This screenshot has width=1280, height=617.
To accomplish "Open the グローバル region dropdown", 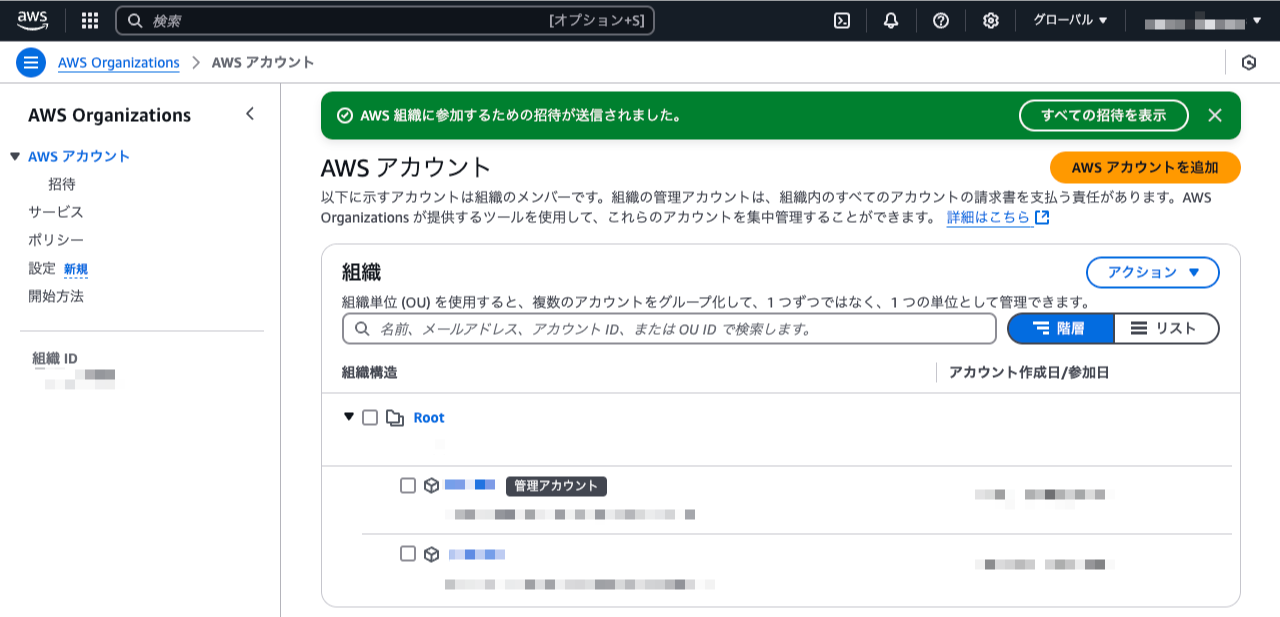I will (1070, 20).
